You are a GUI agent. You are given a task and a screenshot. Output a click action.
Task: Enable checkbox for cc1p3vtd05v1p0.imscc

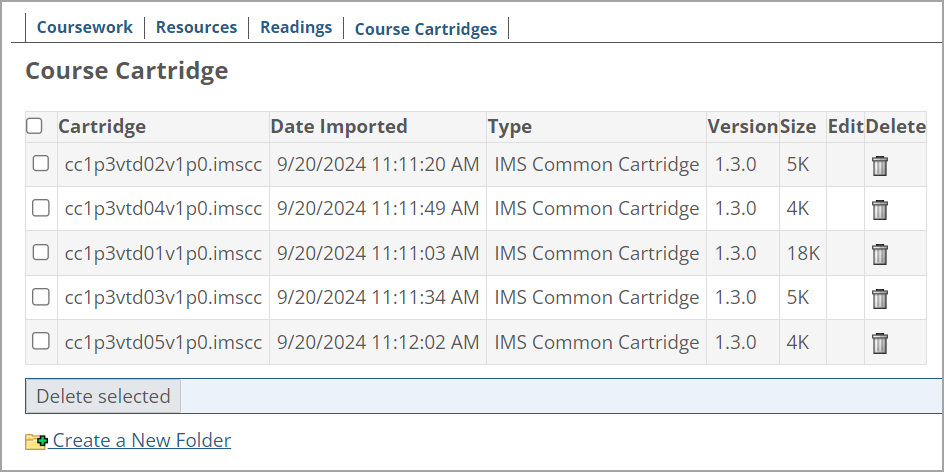point(41,341)
